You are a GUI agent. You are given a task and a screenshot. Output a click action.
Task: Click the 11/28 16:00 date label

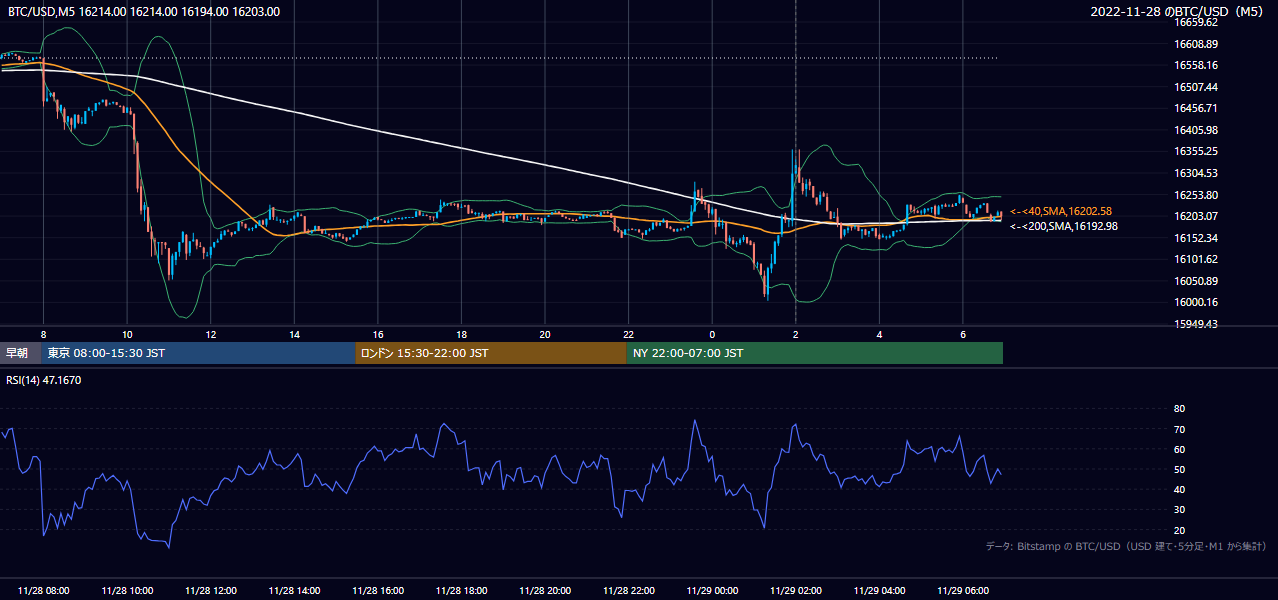click(378, 590)
